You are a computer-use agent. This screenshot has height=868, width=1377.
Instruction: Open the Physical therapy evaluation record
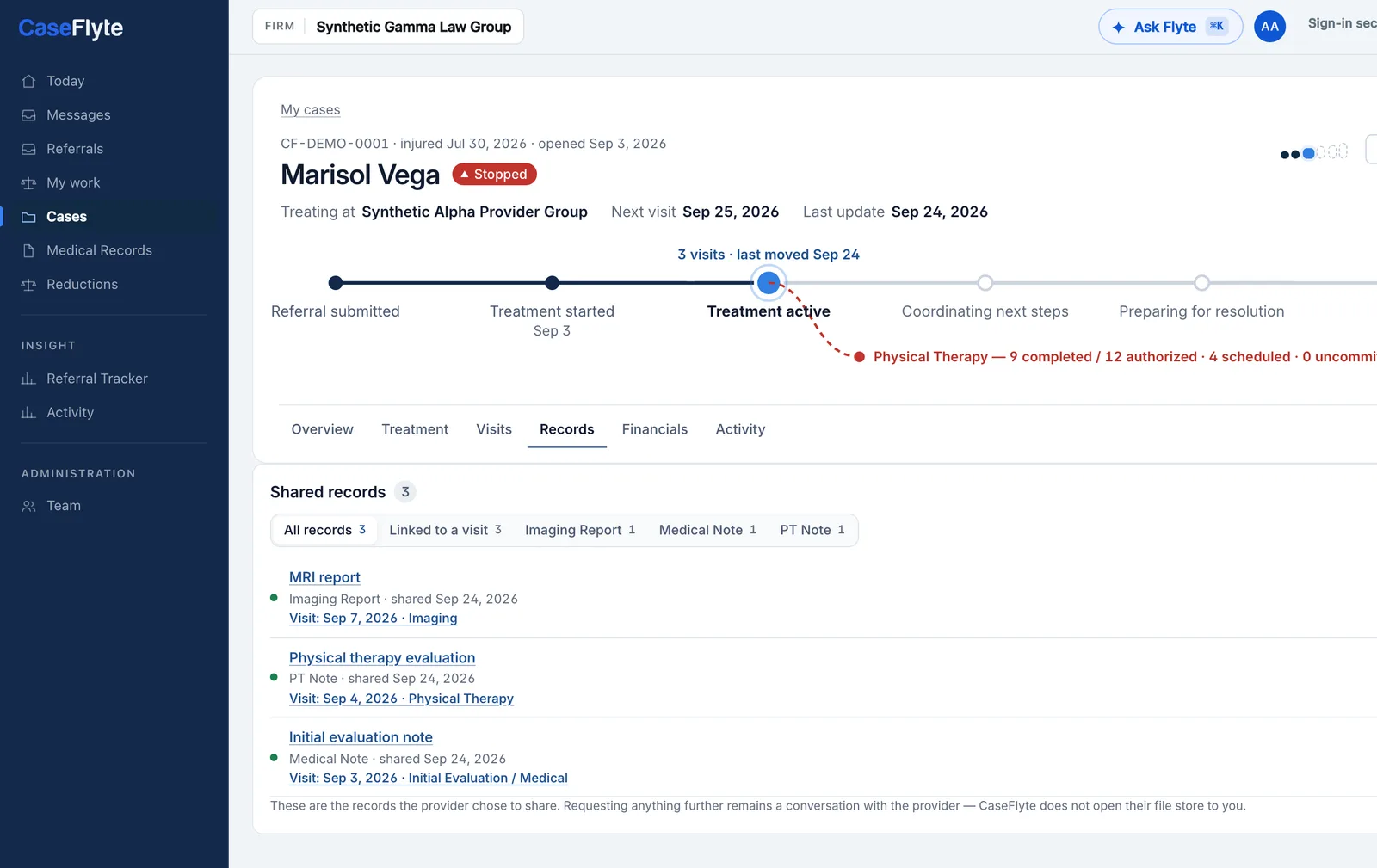click(382, 658)
